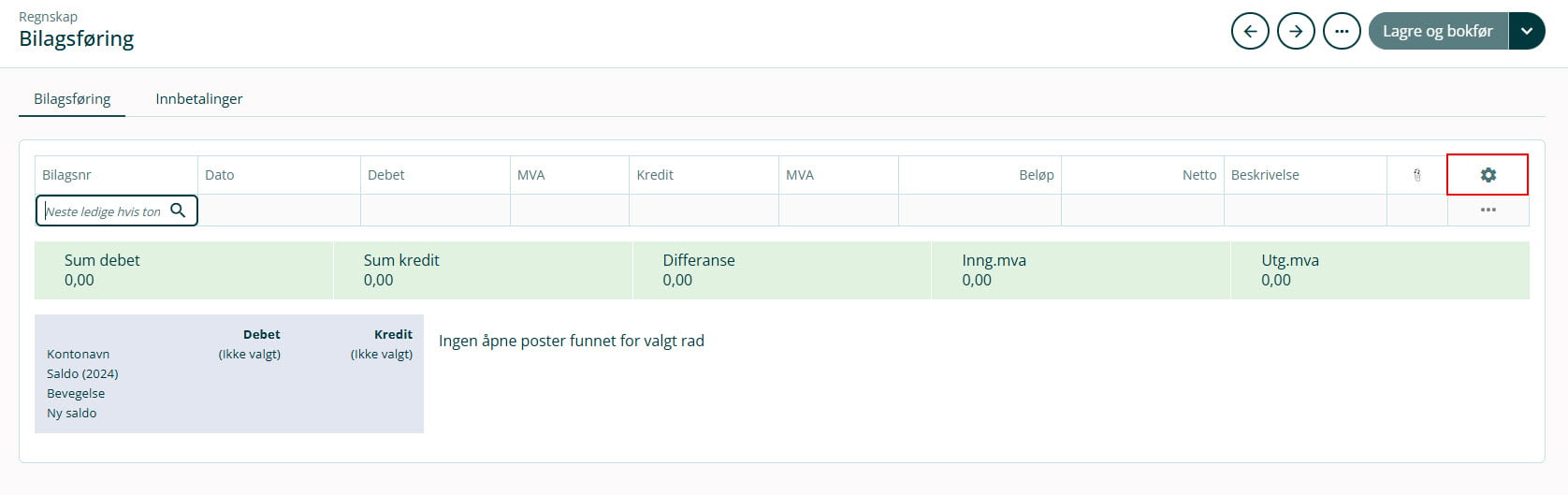Click the paperclip attachment column icon
The image size is (1568, 495).
tap(1416, 175)
